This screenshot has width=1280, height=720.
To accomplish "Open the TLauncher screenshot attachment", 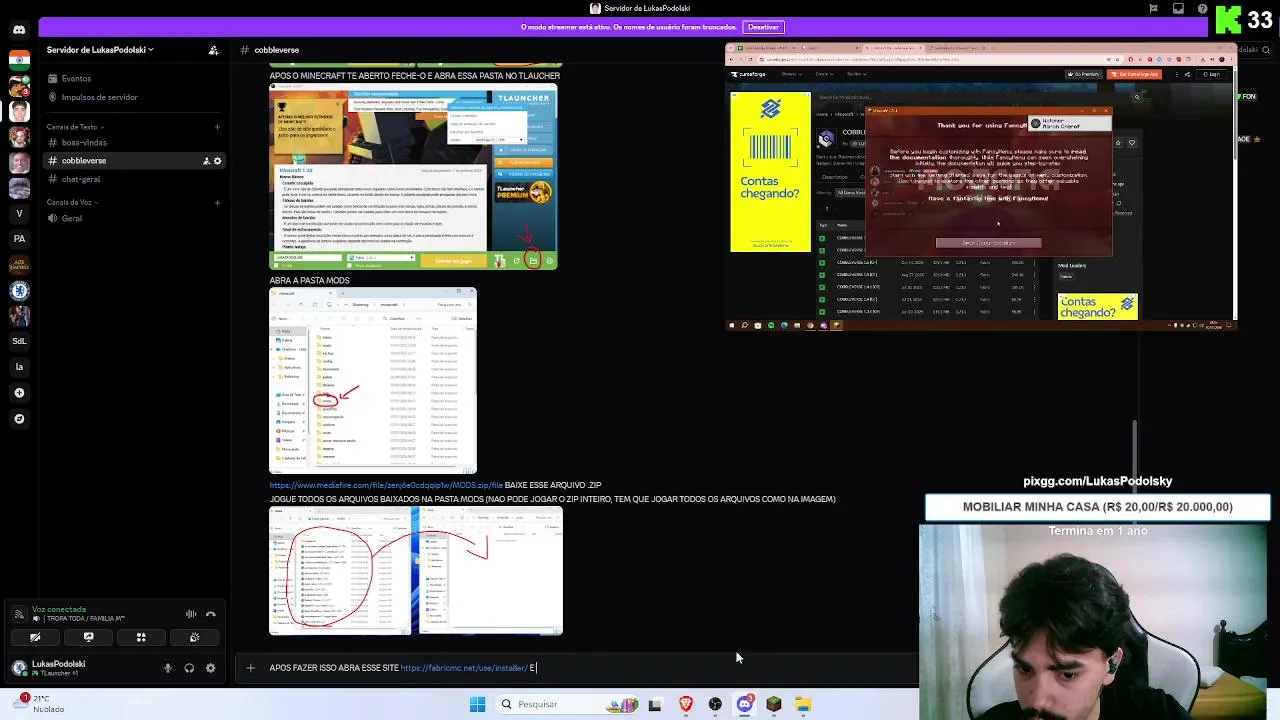I will 413,177.
